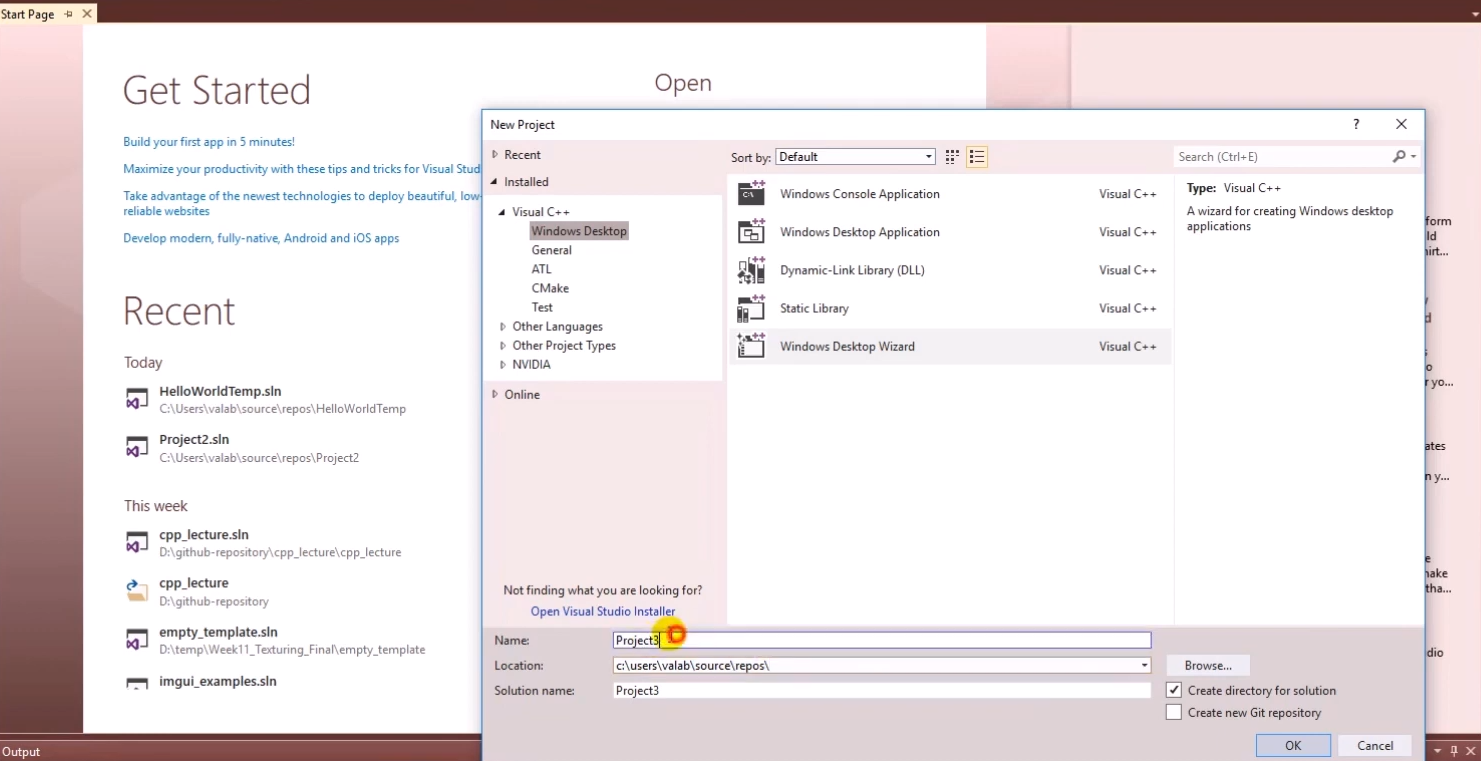
Task: Select Windows Desktop Wizard template icon
Action: pyautogui.click(x=751, y=346)
